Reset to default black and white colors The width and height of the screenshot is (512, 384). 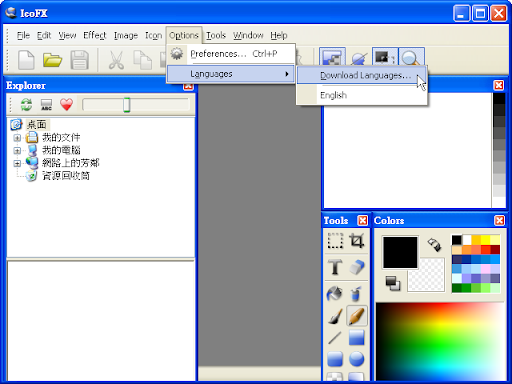tap(393, 283)
